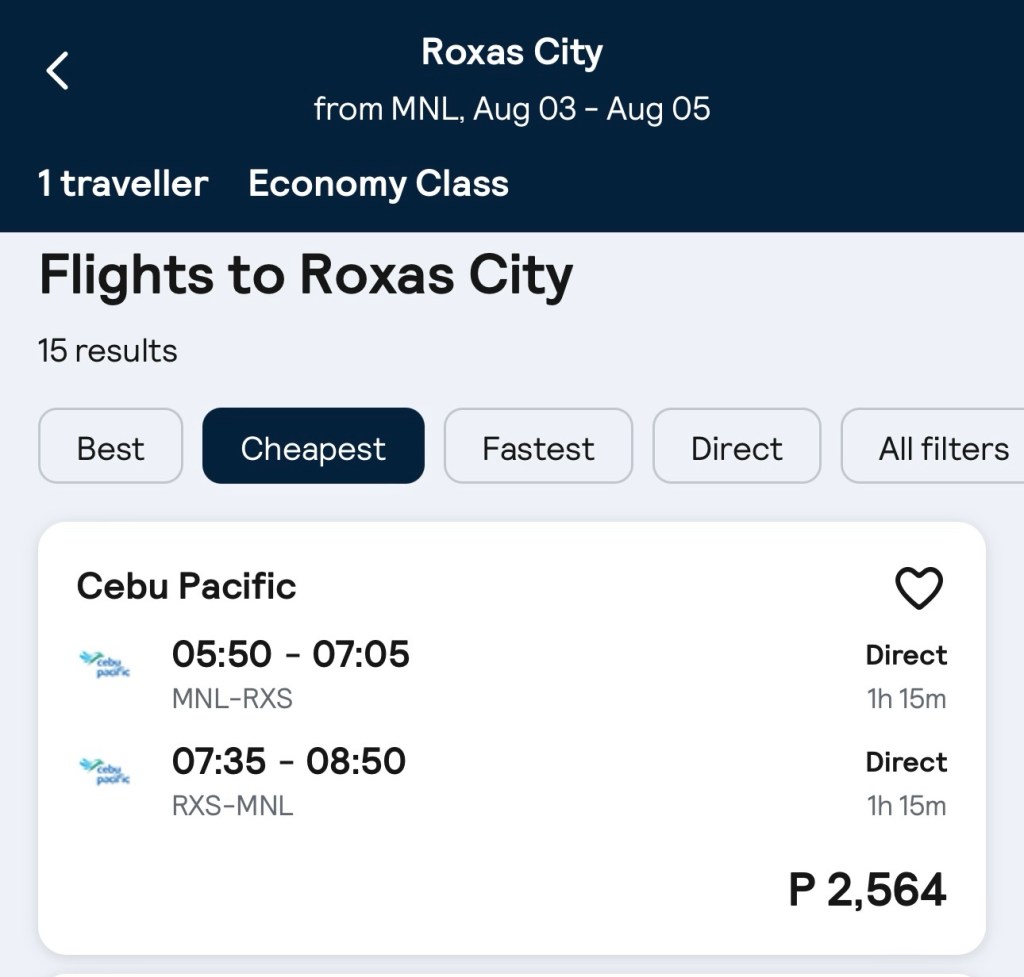The height and width of the screenshot is (977, 1024).
Task: Enable the Direct flights filter
Action: click(x=736, y=446)
